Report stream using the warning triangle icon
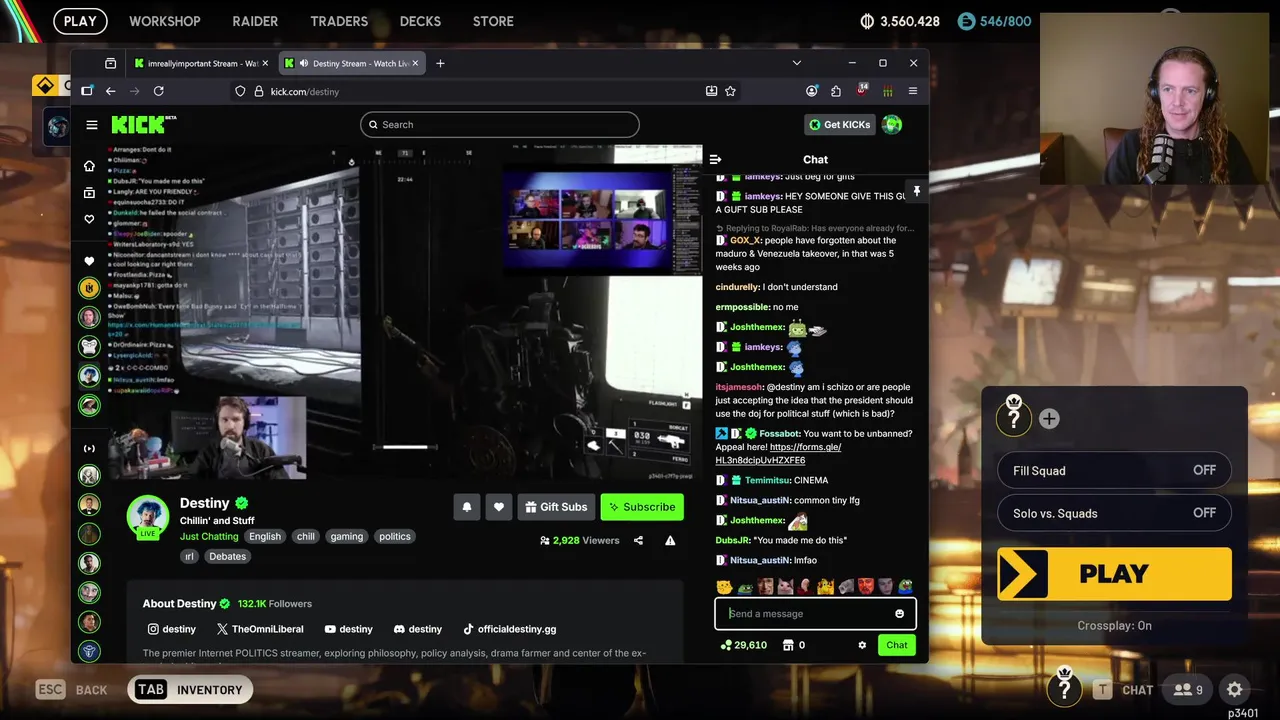Viewport: 1280px width, 720px height. coord(670,540)
